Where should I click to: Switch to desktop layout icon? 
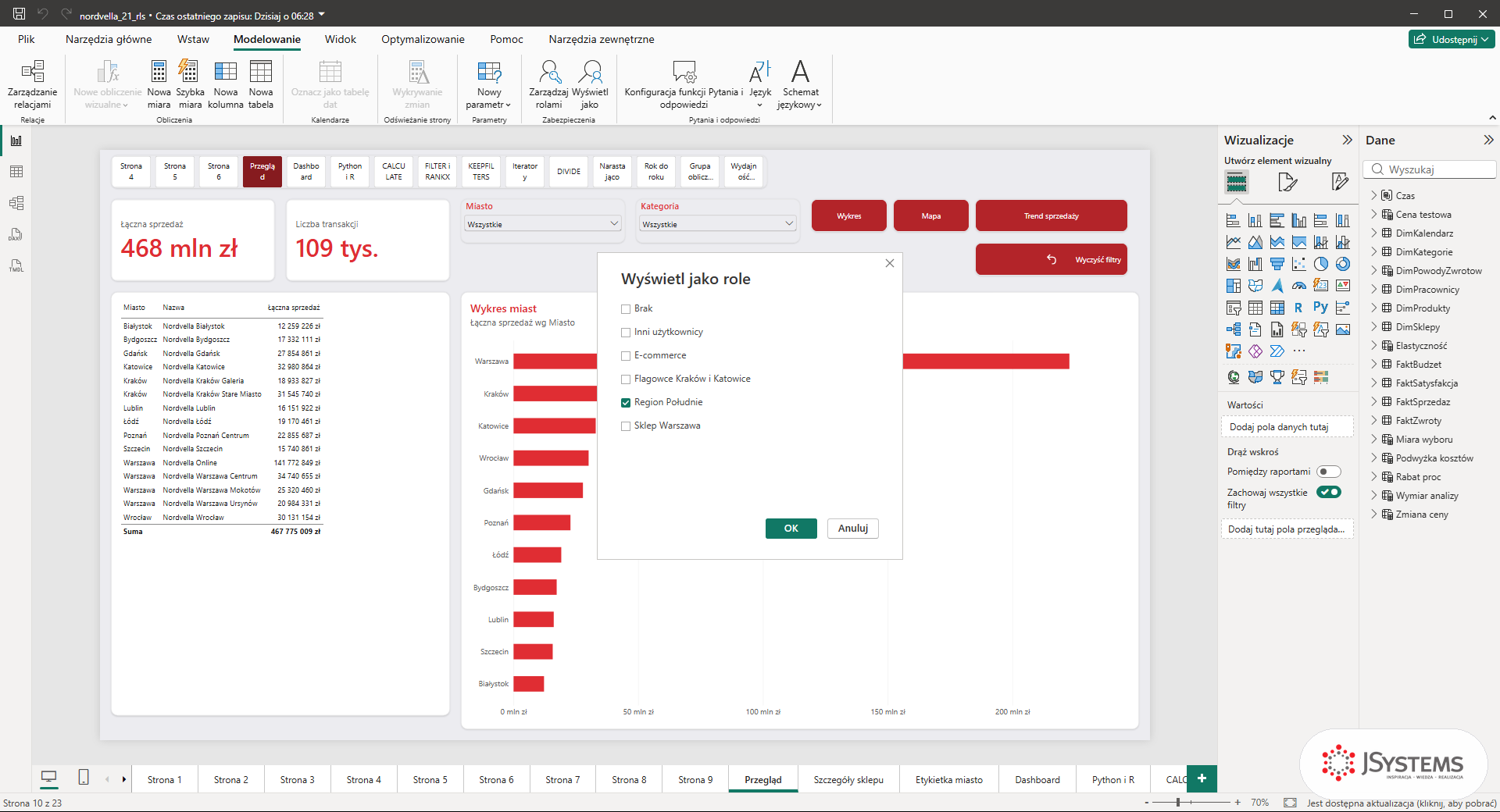coord(48,778)
